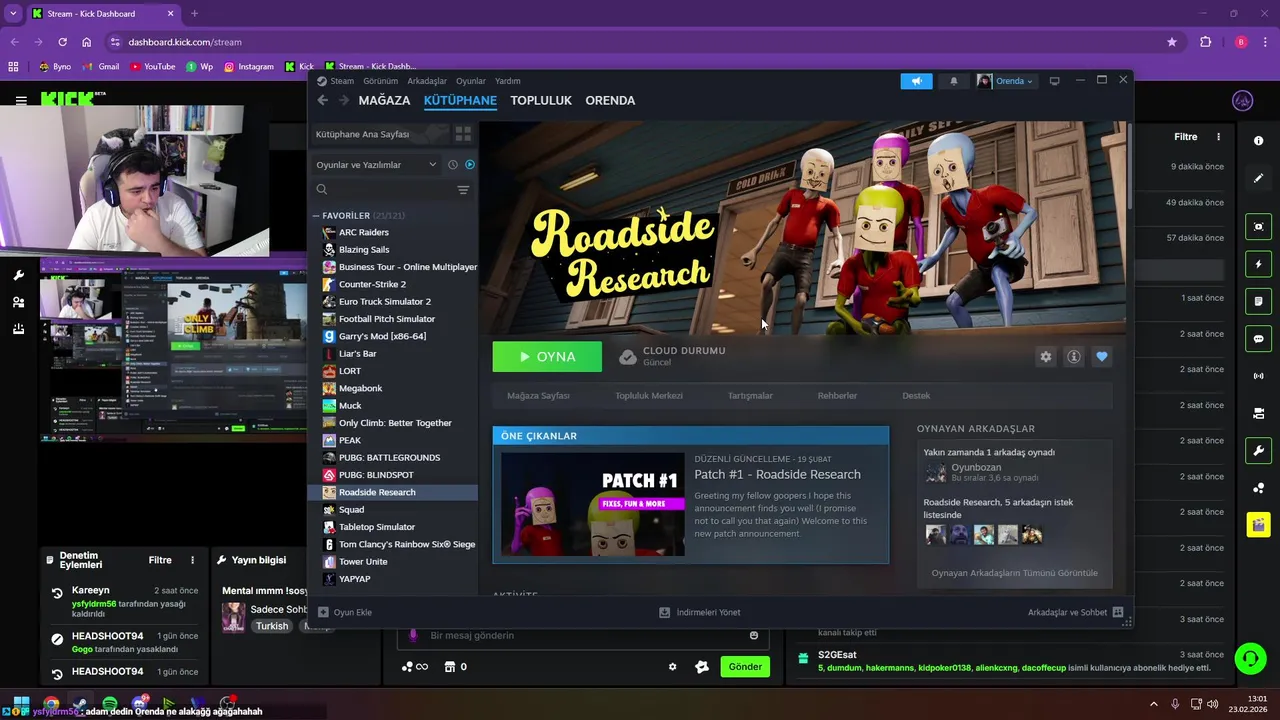Toggle the wrench widget in Kick sidebar
This screenshot has width=1280, height=720.
pyautogui.click(x=1258, y=451)
